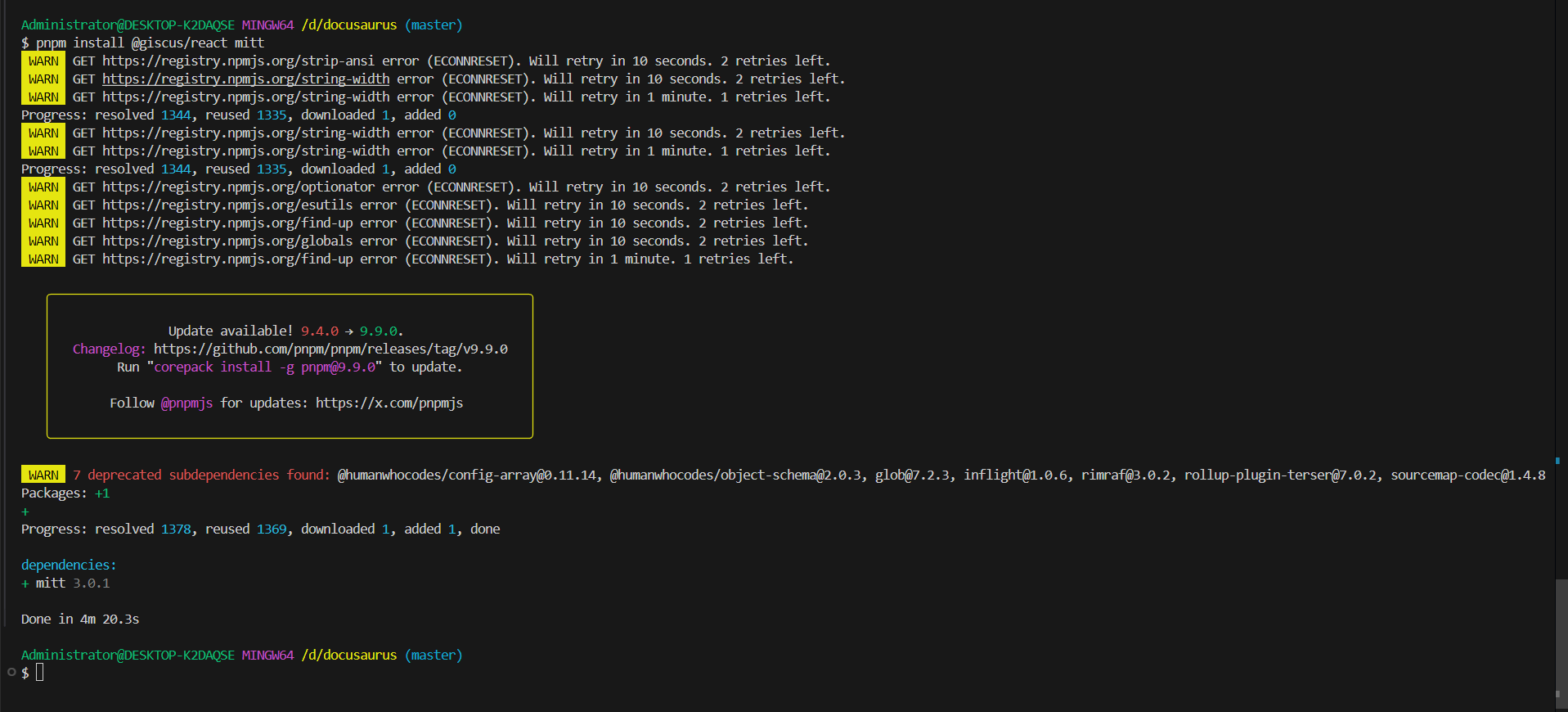Click the esutils registry URL
The width and height of the screenshot is (1568, 712).
click(227, 205)
